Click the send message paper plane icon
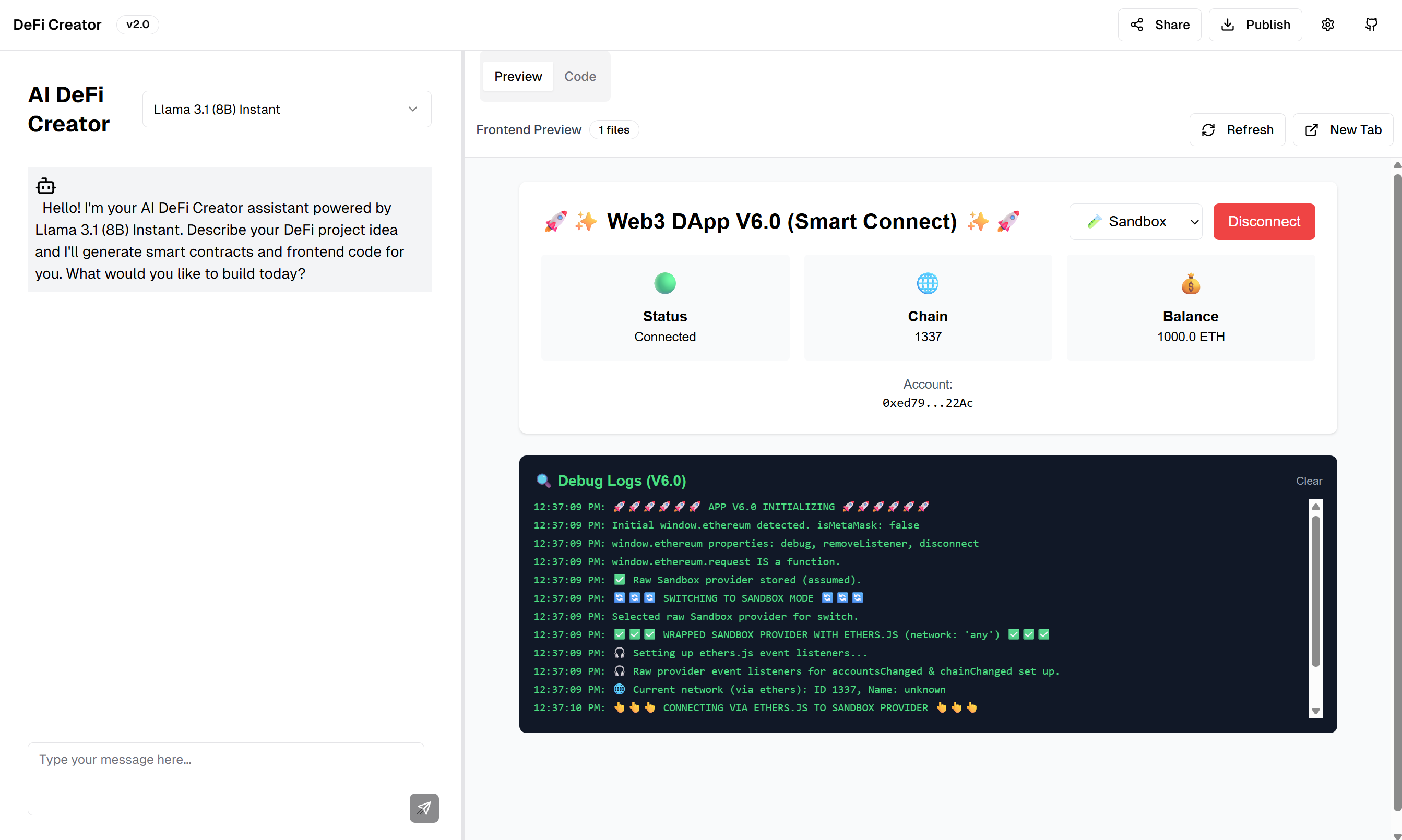Image resolution: width=1402 pixels, height=840 pixels. point(424,808)
